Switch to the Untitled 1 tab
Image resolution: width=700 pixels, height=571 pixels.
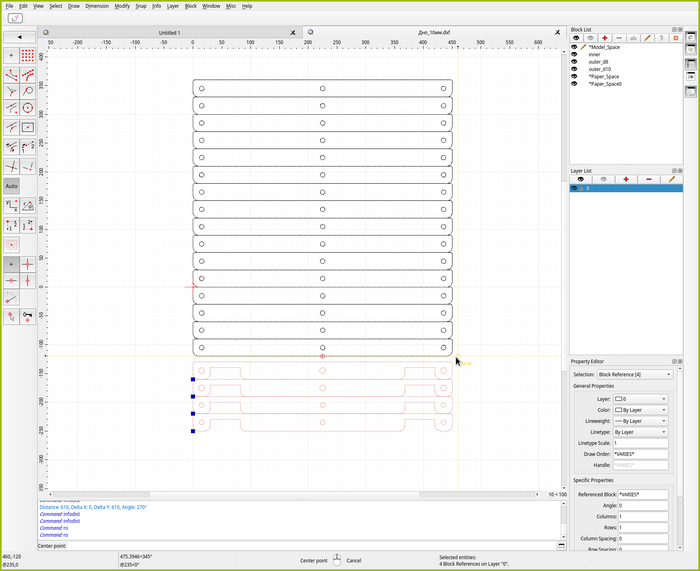pos(170,32)
